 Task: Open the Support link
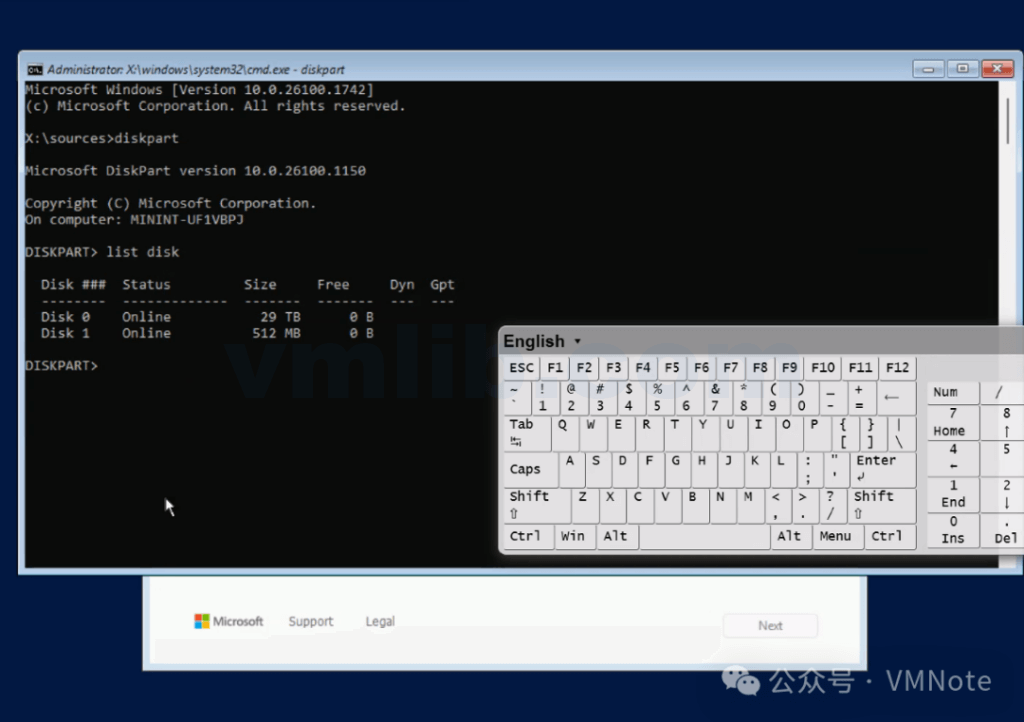[x=310, y=622]
